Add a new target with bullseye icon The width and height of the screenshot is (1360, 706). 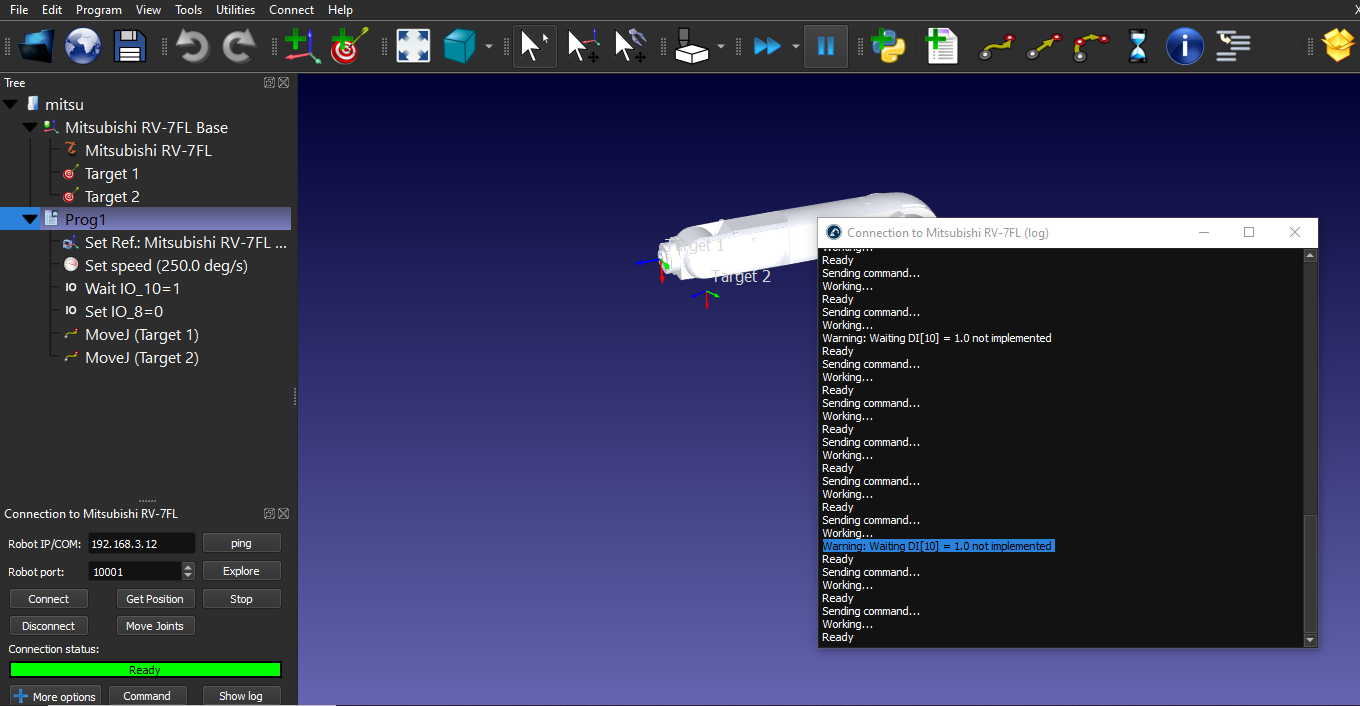(348, 46)
